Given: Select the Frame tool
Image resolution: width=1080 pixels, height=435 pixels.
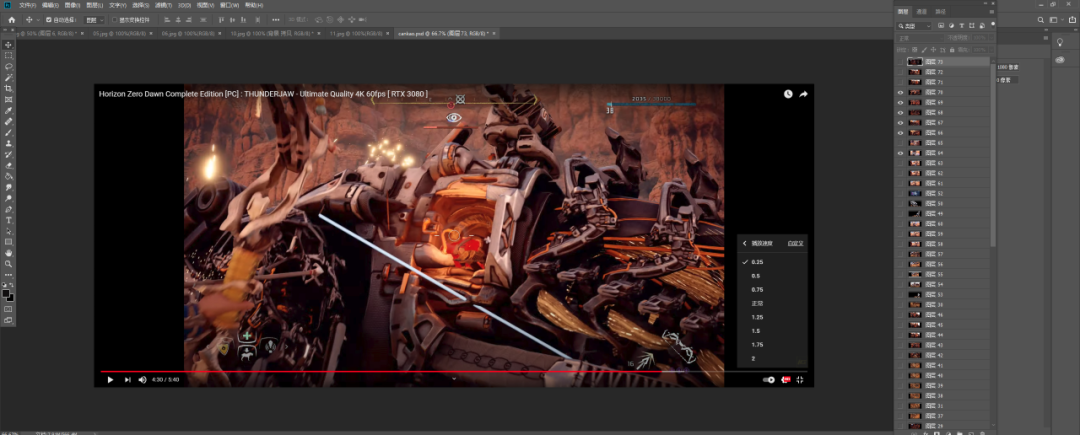Looking at the screenshot, I should 8,100.
